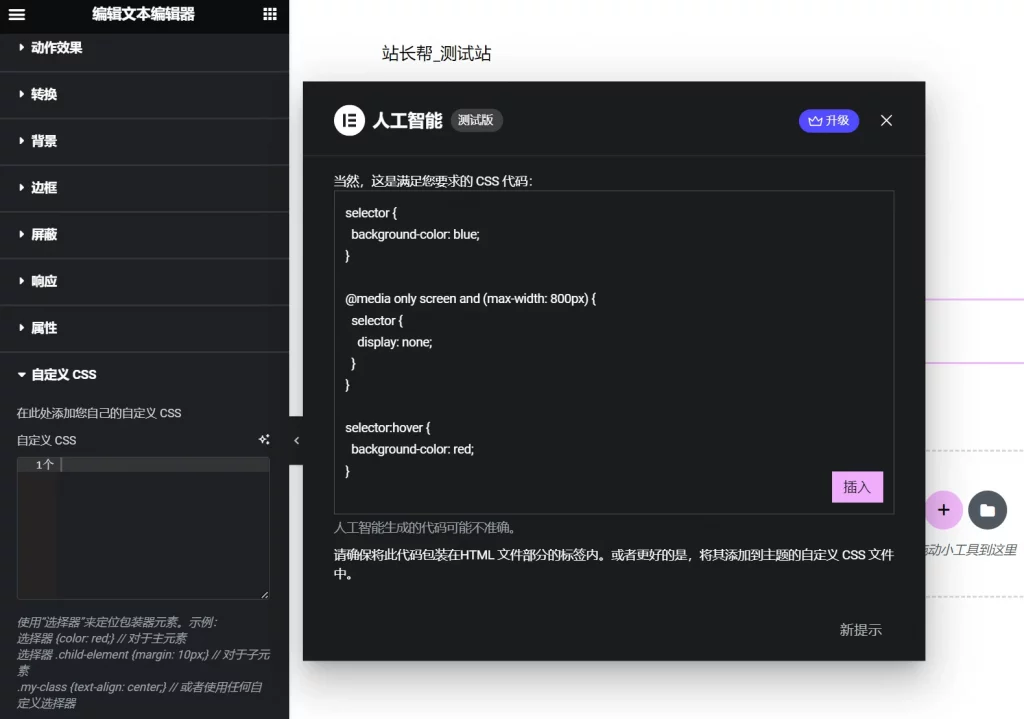
Task: Click the Elementor logo in AI dialog
Action: pyautogui.click(x=349, y=120)
